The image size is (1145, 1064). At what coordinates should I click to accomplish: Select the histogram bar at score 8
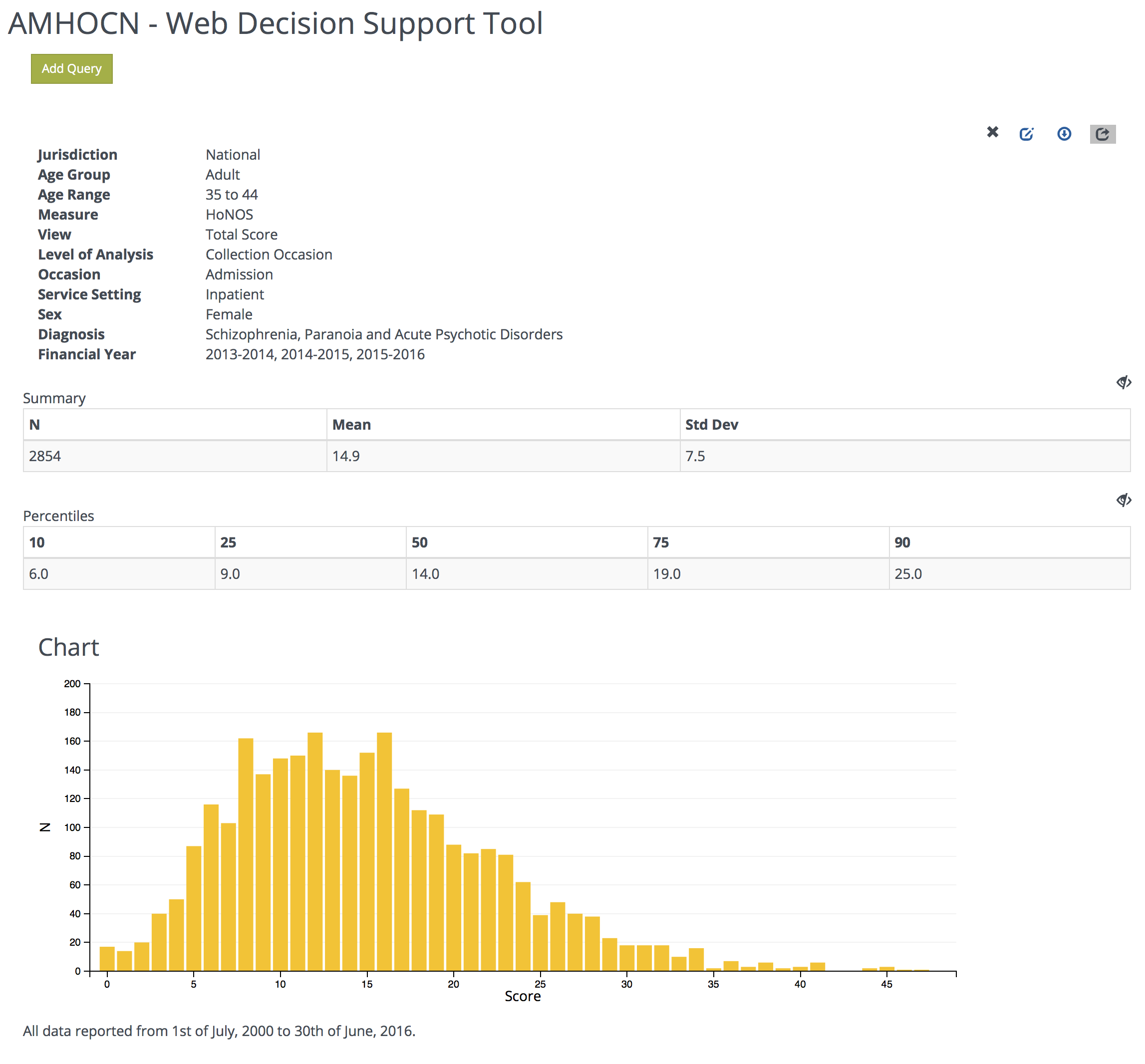tap(246, 855)
